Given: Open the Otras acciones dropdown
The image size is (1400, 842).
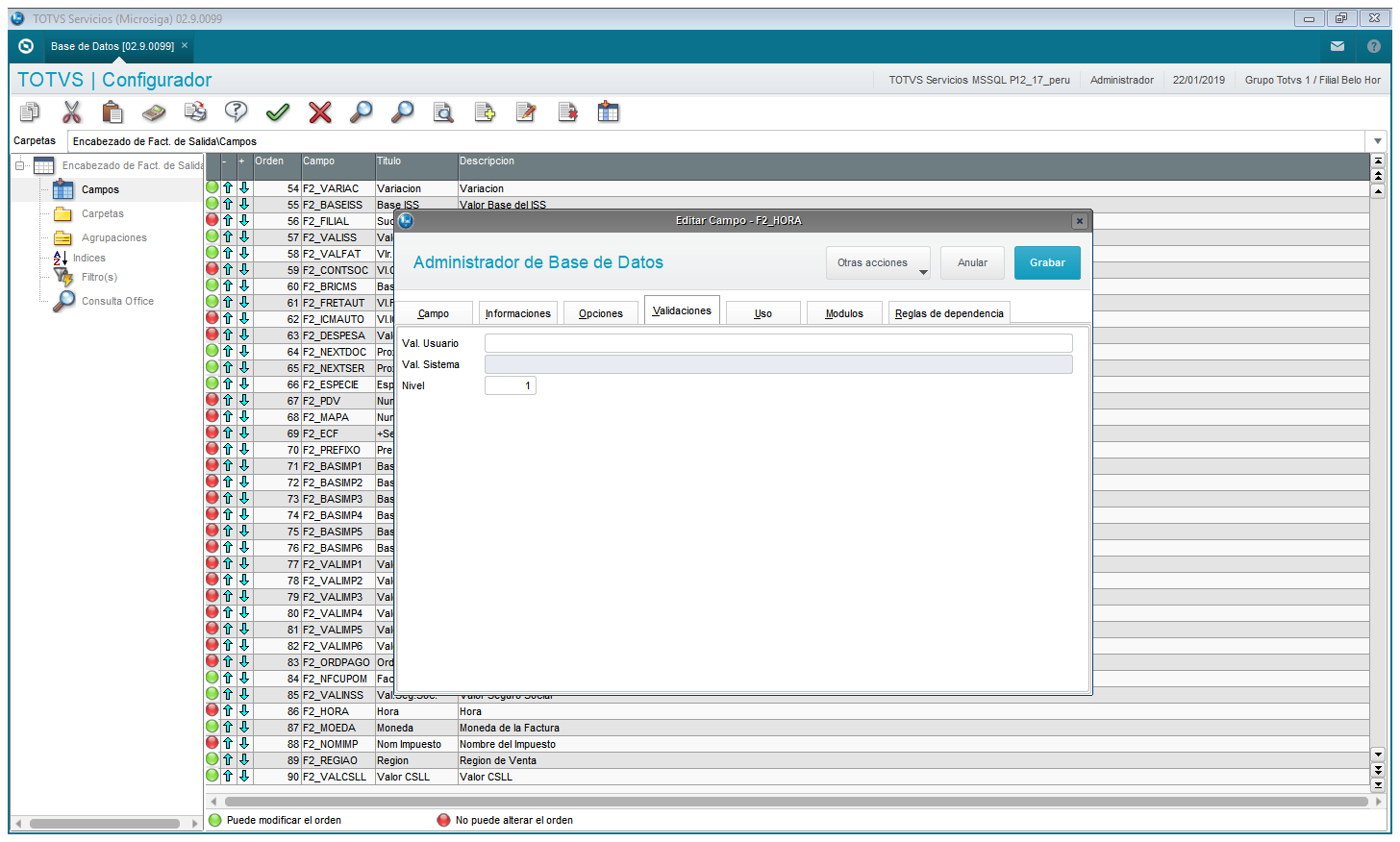Looking at the screenshot, I should pos(878,262).
